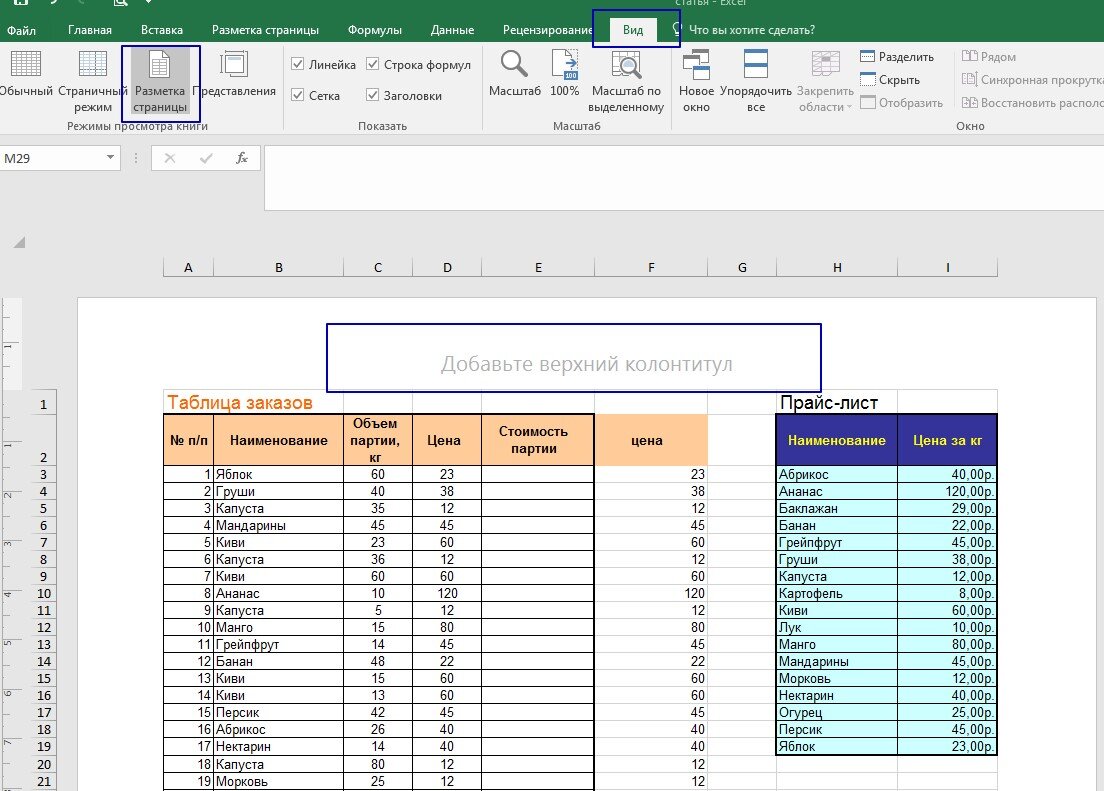Open the Разметка страницы ribbon tab

point(265,30)
